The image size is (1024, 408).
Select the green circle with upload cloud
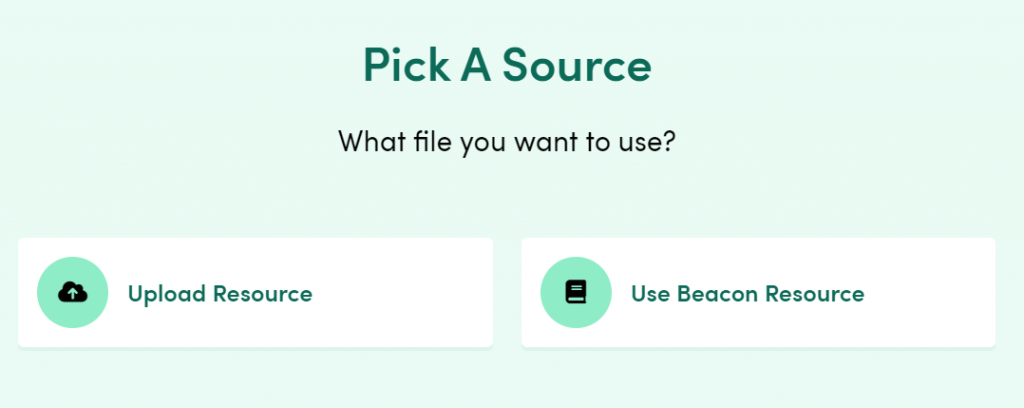(72, 293)
